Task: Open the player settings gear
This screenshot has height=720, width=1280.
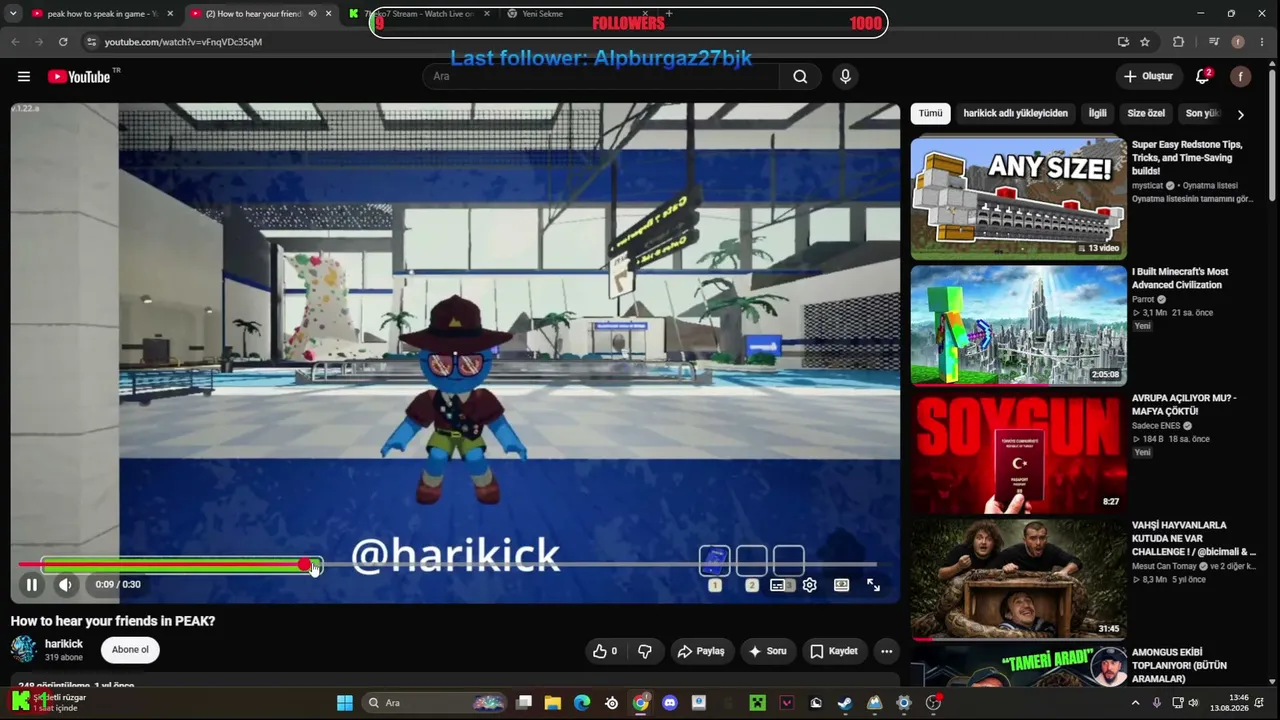Action: [x=810, y=585]
